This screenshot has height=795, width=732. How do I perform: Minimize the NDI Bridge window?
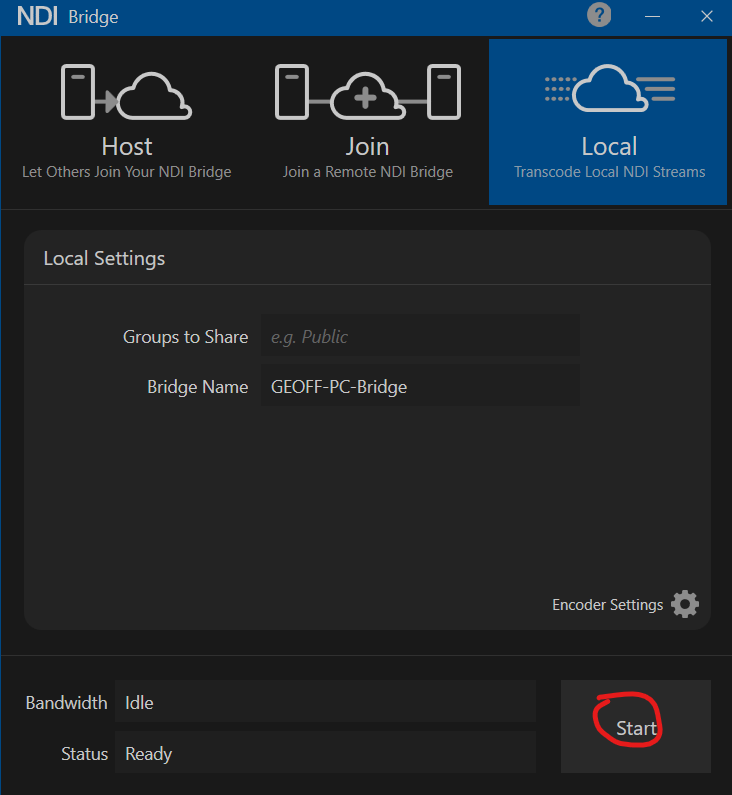652,16
